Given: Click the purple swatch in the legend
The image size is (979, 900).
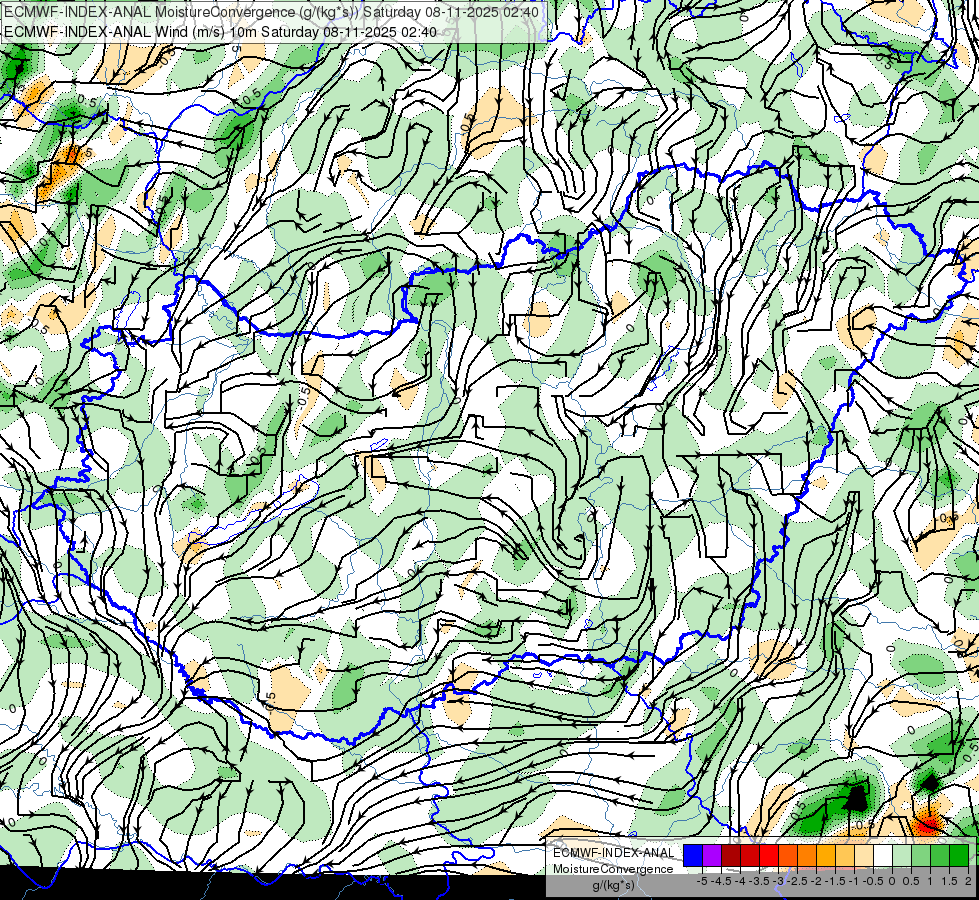Looking at the screenshot, I should pyautogui.click(x=712, y=856).
